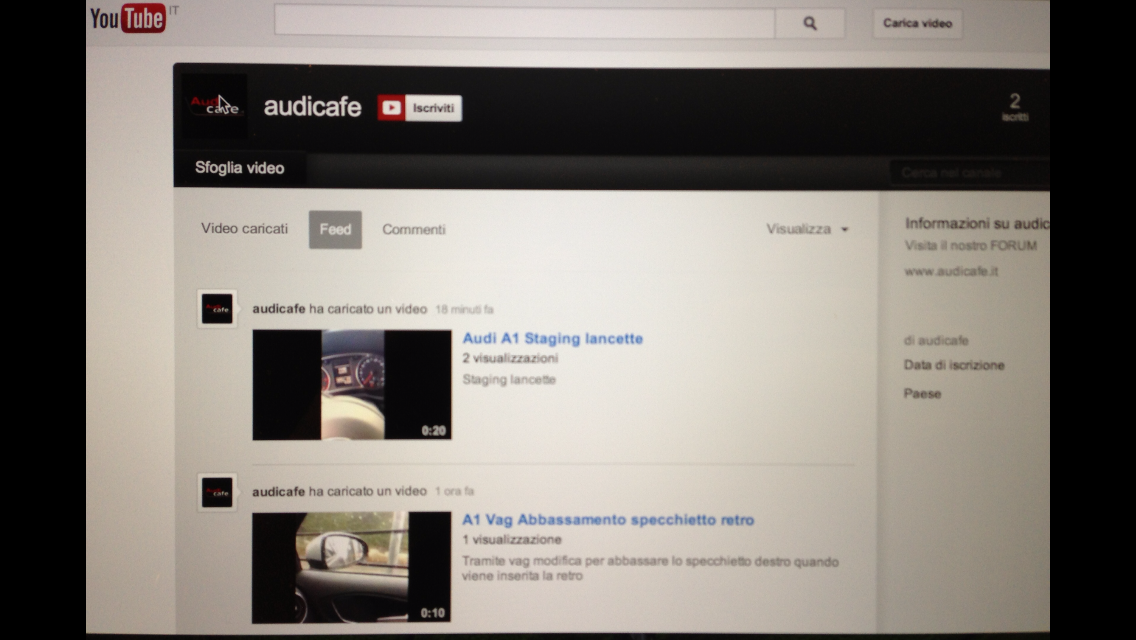Open A1 Vag Abbassamento specchietto retro link
Screen dimensions: 1136x640
(608, 520)
